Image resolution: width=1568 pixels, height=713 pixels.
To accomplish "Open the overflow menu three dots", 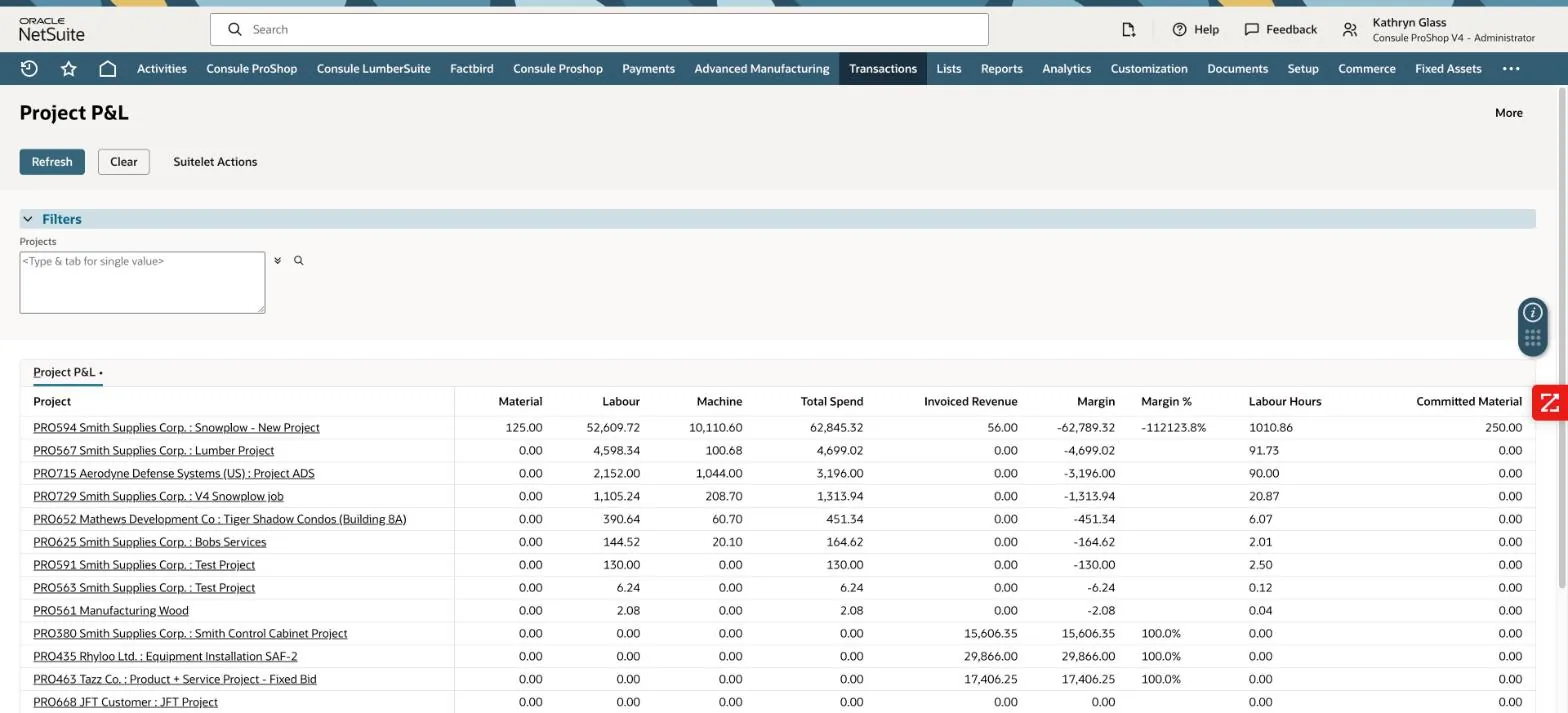I will pos(1511,69).
